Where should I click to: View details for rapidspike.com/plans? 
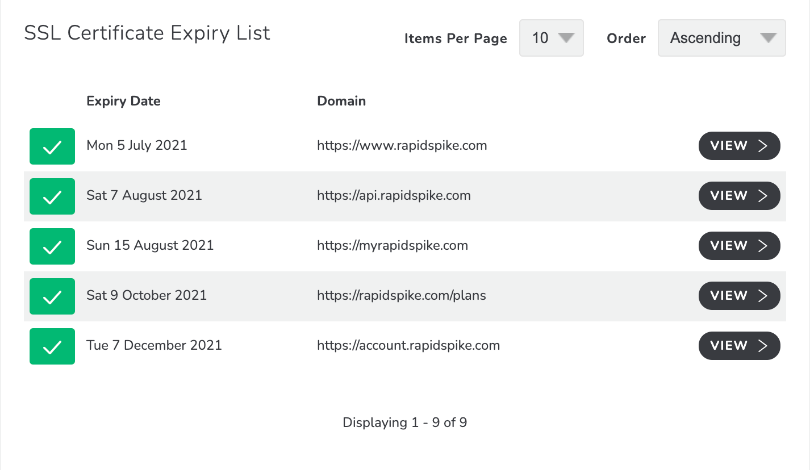(x=739, y=295)
